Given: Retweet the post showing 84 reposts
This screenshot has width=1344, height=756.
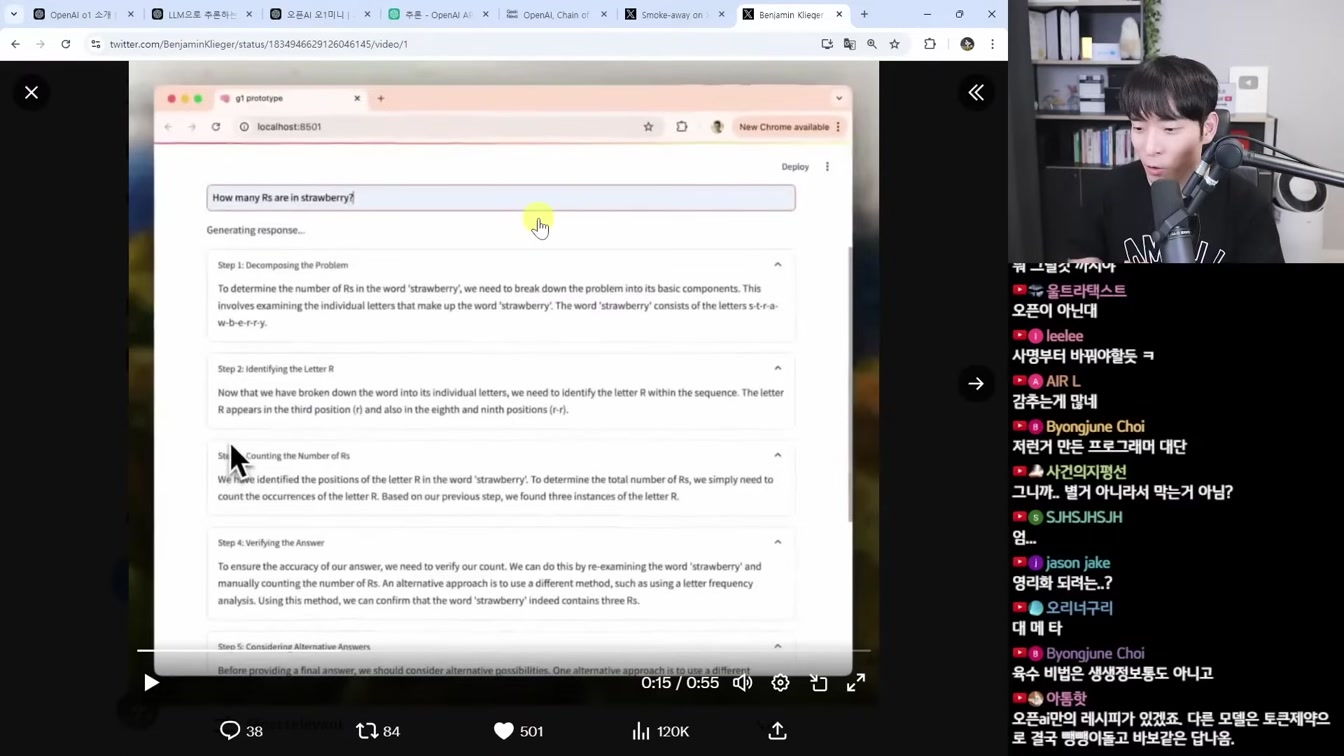Looking at the screenshot, I should pyautogui.click(x=378, y=731).
